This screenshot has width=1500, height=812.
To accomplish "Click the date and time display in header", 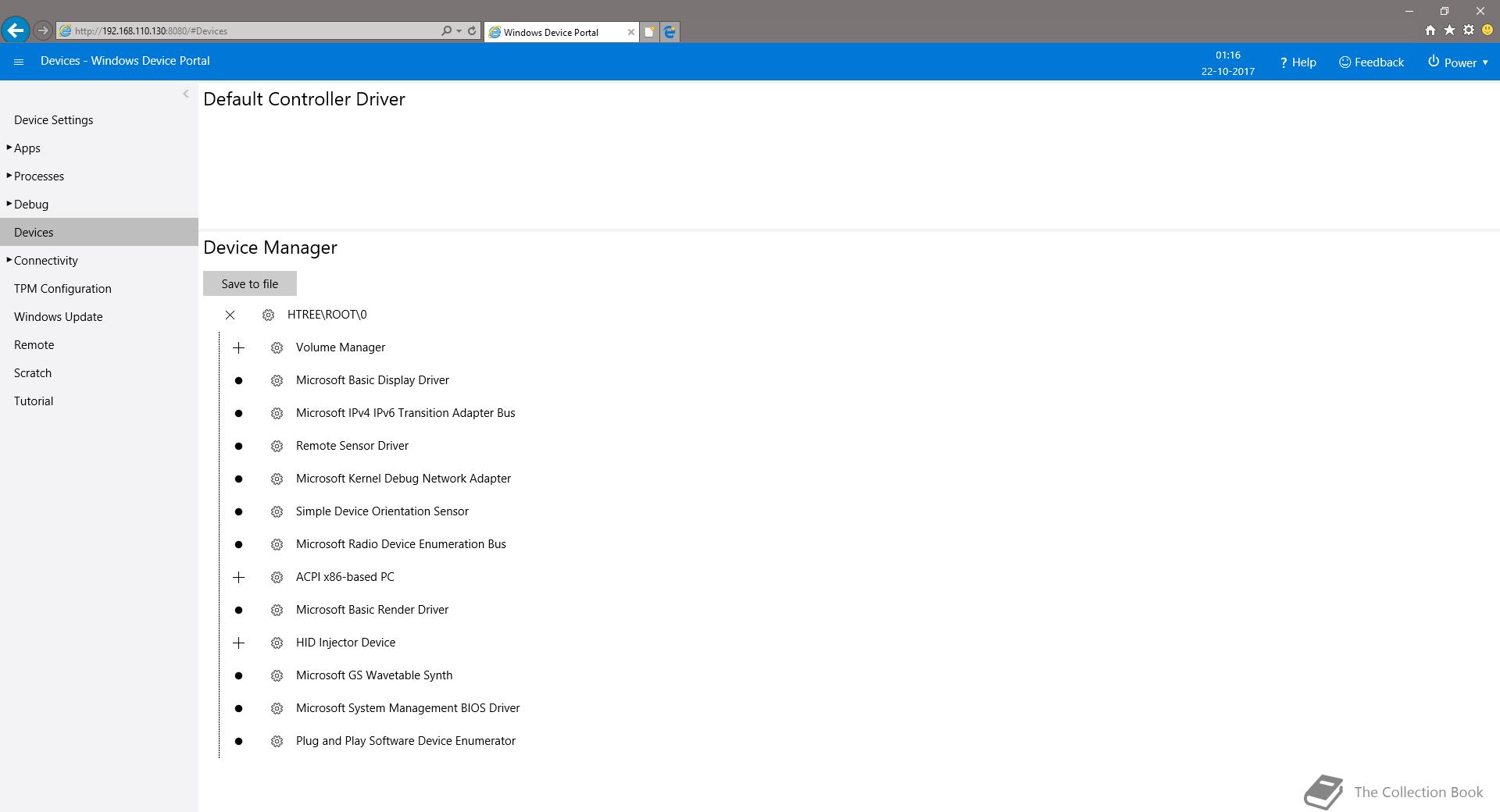I will point(1228,63).
